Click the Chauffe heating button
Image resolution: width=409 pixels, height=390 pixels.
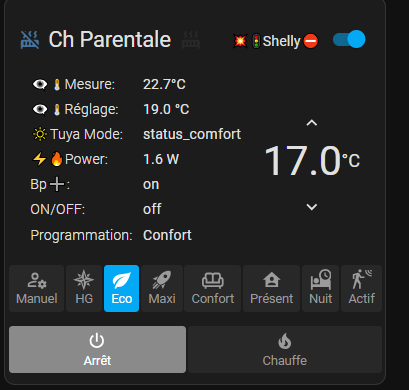click(x=285, y=349)
